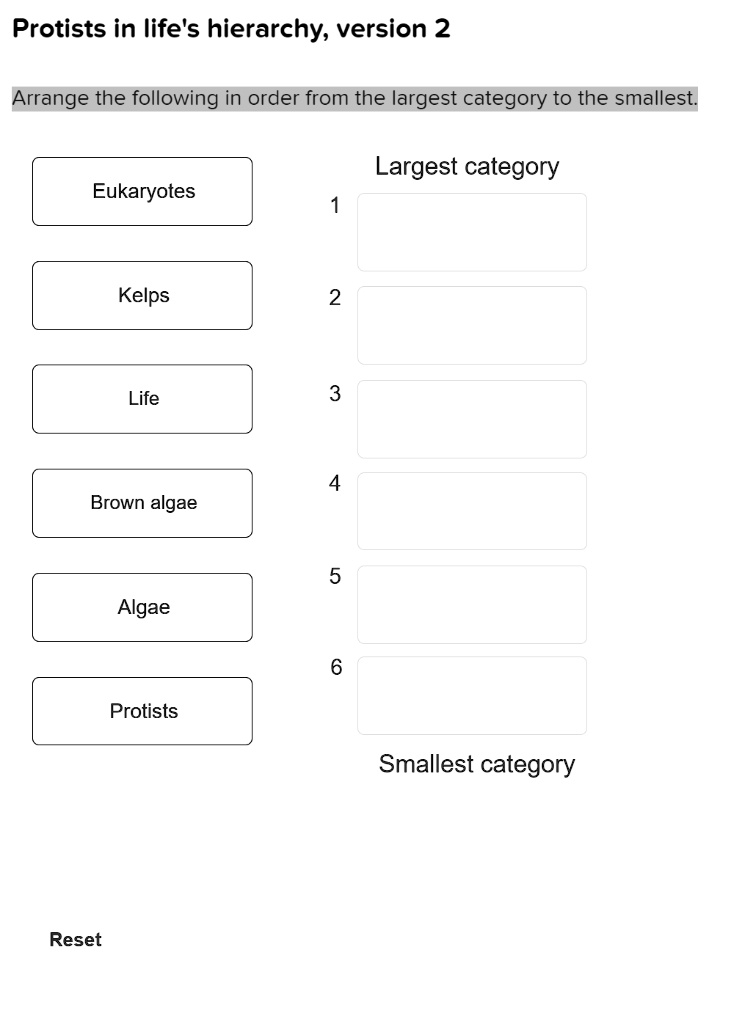756x1024 pixels.
Task: Select the Eukaryotes answer tile
Action: [142, 191]
